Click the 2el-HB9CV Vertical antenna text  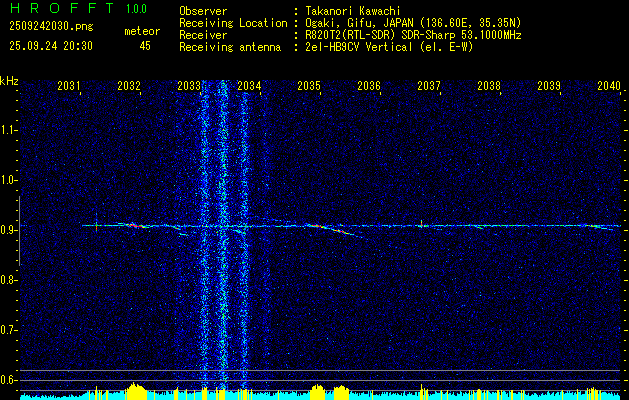click(389, 47)
